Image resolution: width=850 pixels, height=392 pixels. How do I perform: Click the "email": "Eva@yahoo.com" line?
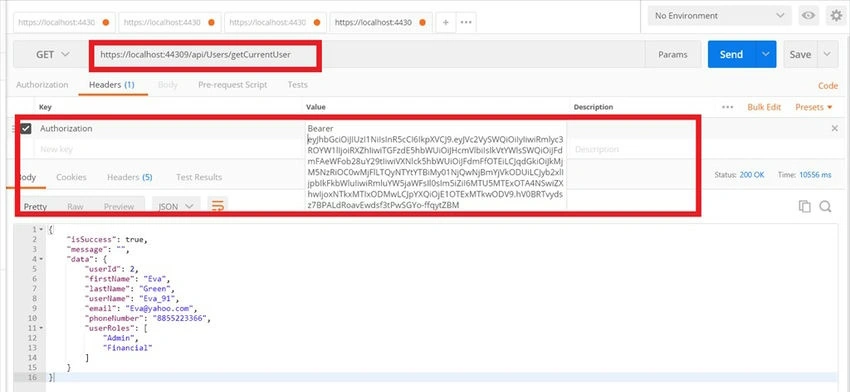[140, 309]
